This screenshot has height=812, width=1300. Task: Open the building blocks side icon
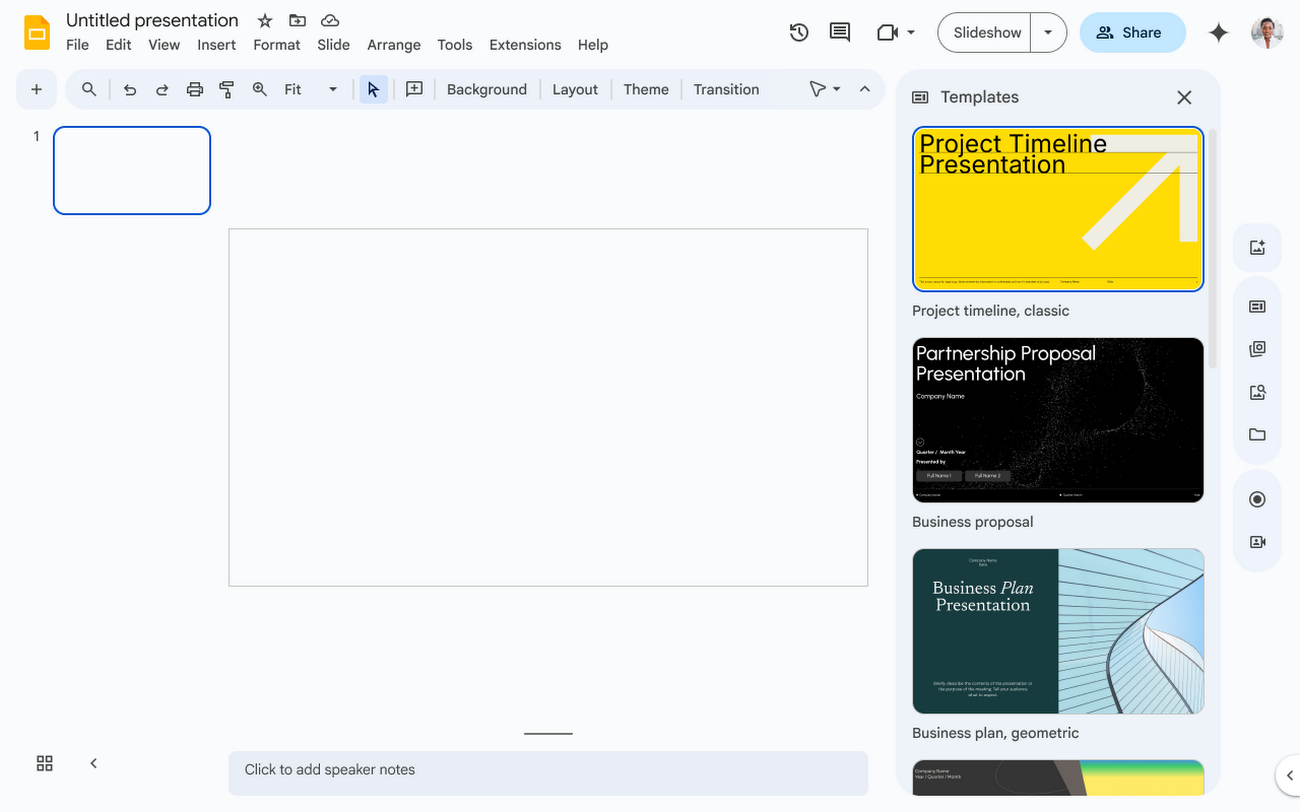1257,349
